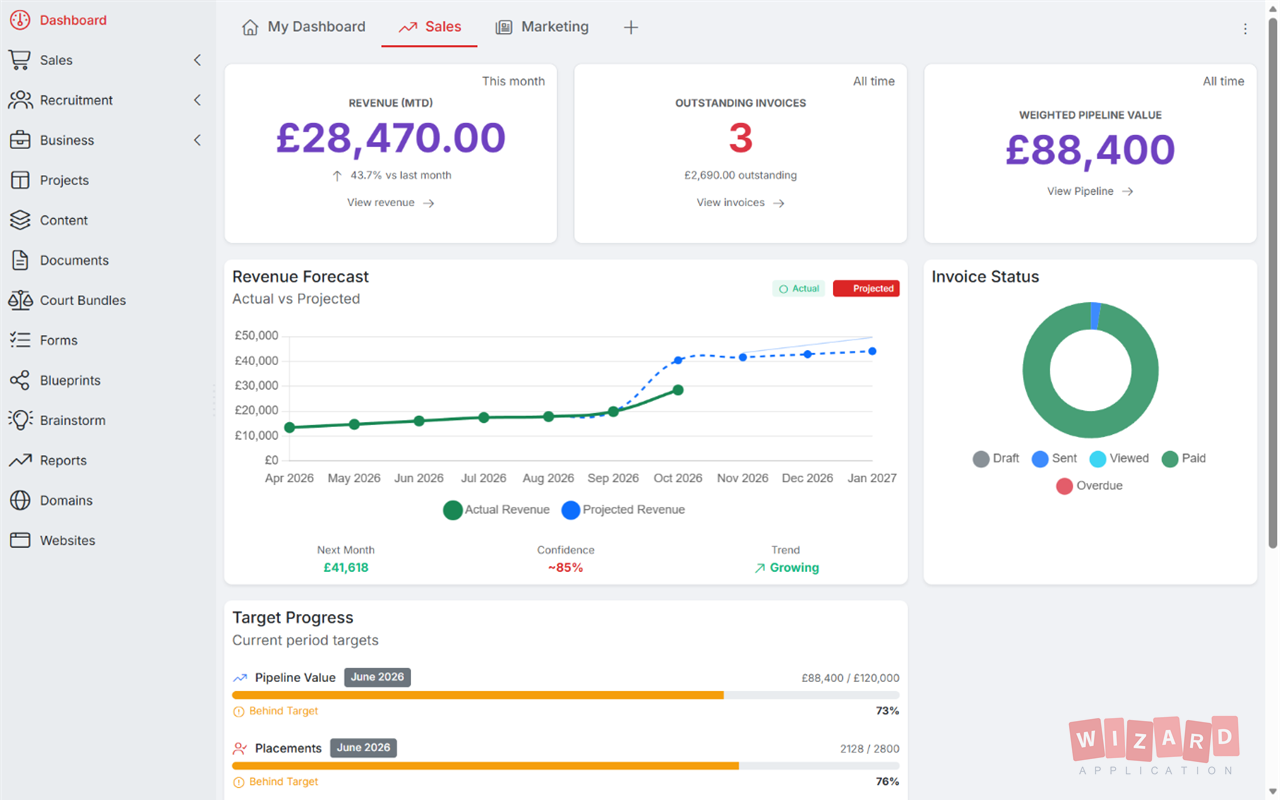
Task: Click the Sent blue color swatch
Action: 1040,459
